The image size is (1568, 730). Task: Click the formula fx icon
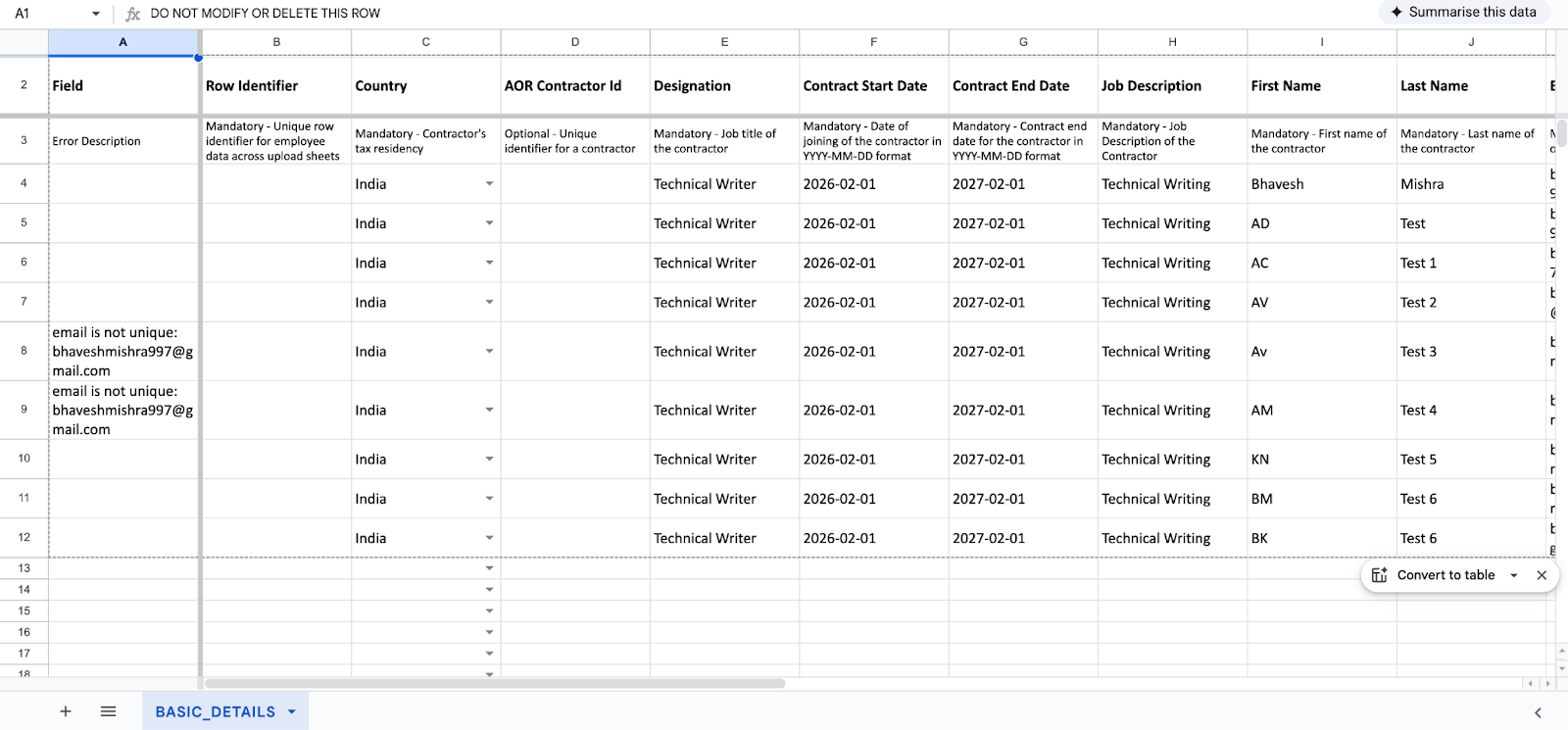point(133,14)
